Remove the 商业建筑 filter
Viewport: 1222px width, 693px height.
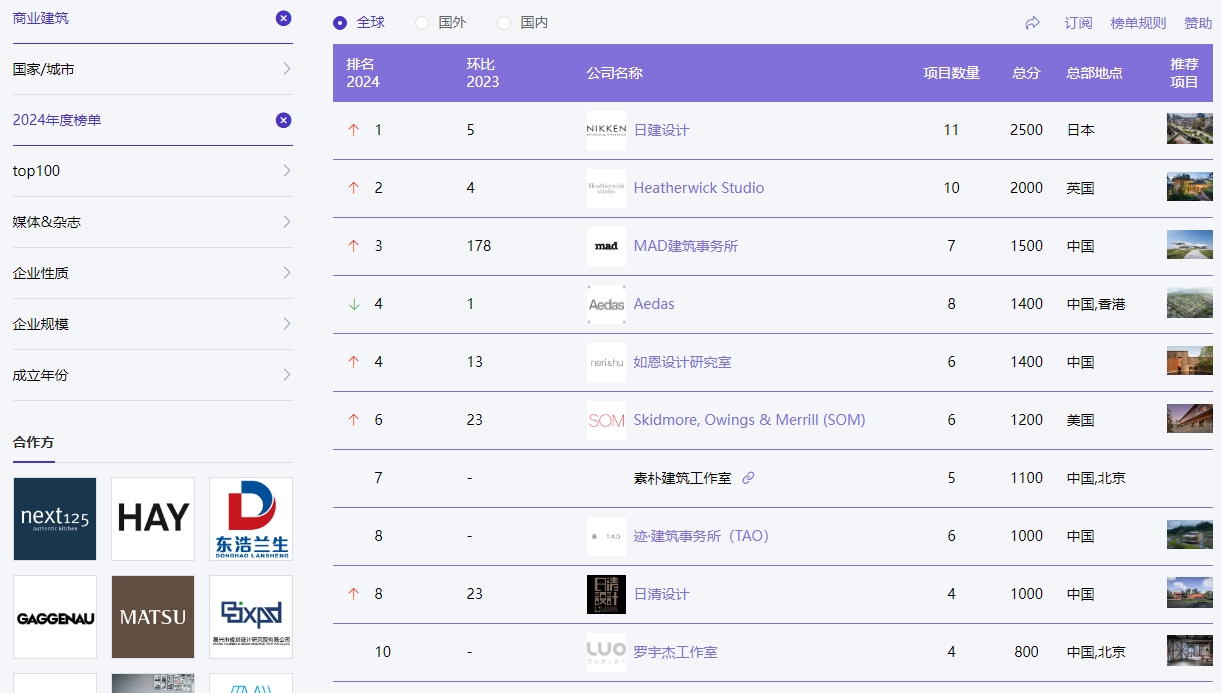point(283,18)
